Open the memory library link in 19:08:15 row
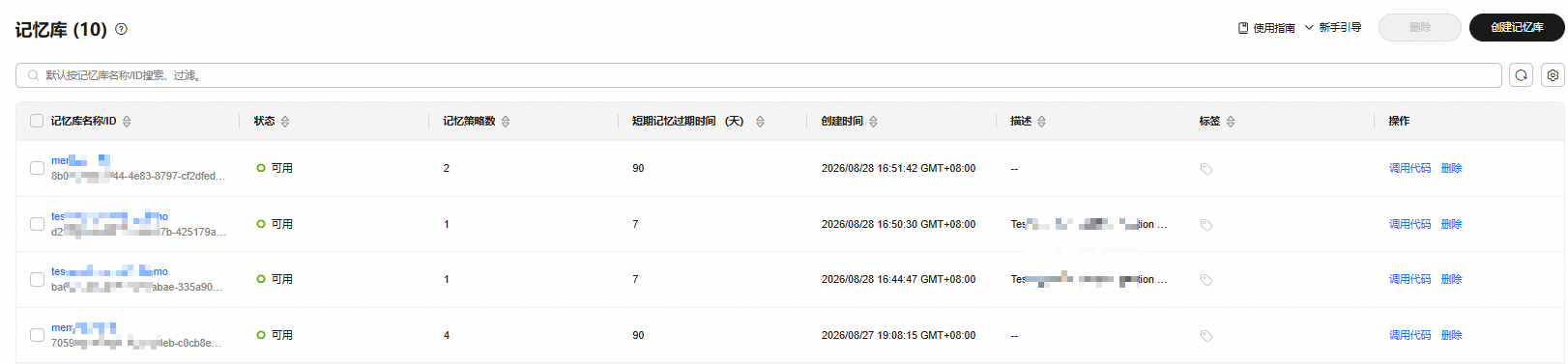This screenshot has width=1568, height=364. pos(83,327)
